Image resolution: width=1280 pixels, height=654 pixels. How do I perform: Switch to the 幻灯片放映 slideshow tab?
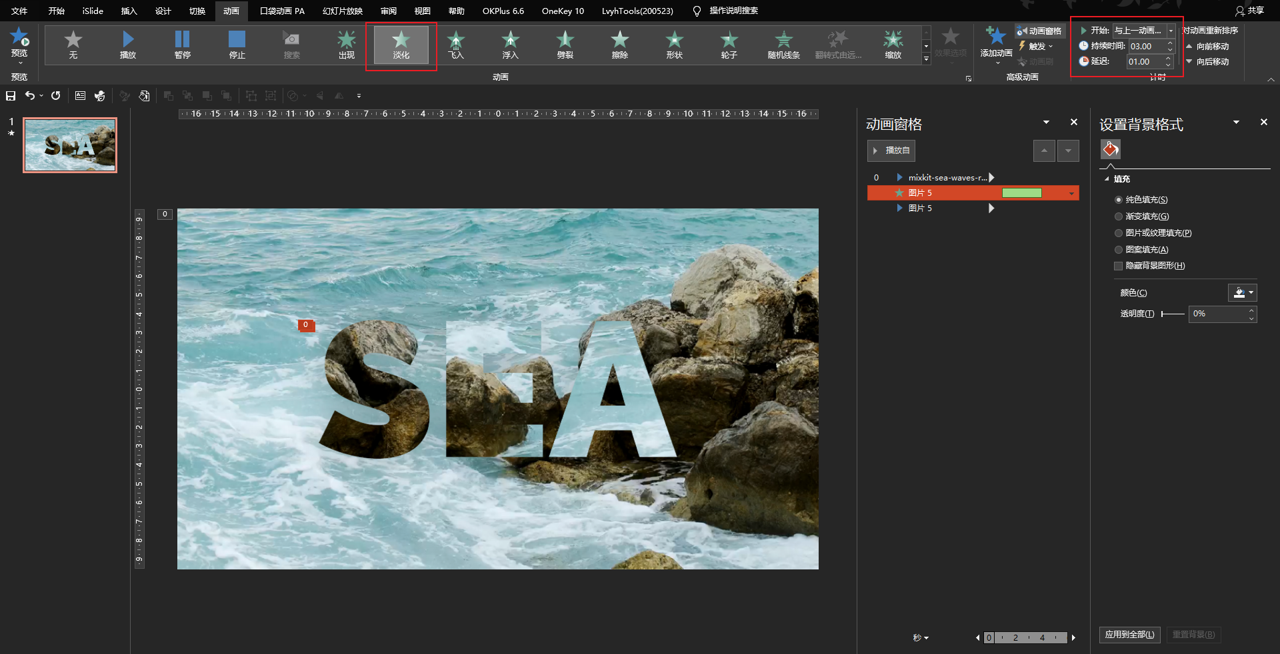(x=342, y=11)
